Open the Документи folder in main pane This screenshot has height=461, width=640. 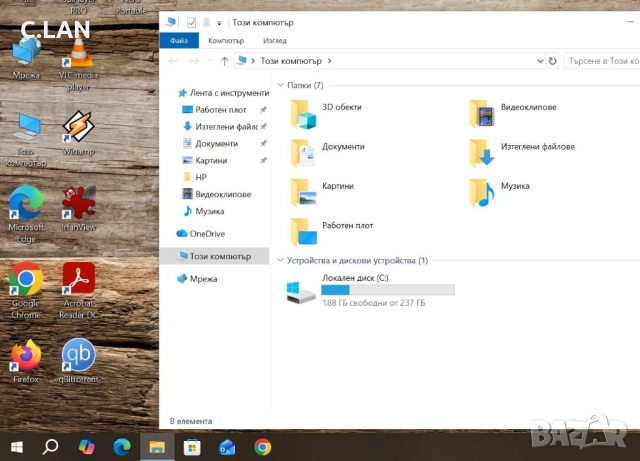pos(327,154)
